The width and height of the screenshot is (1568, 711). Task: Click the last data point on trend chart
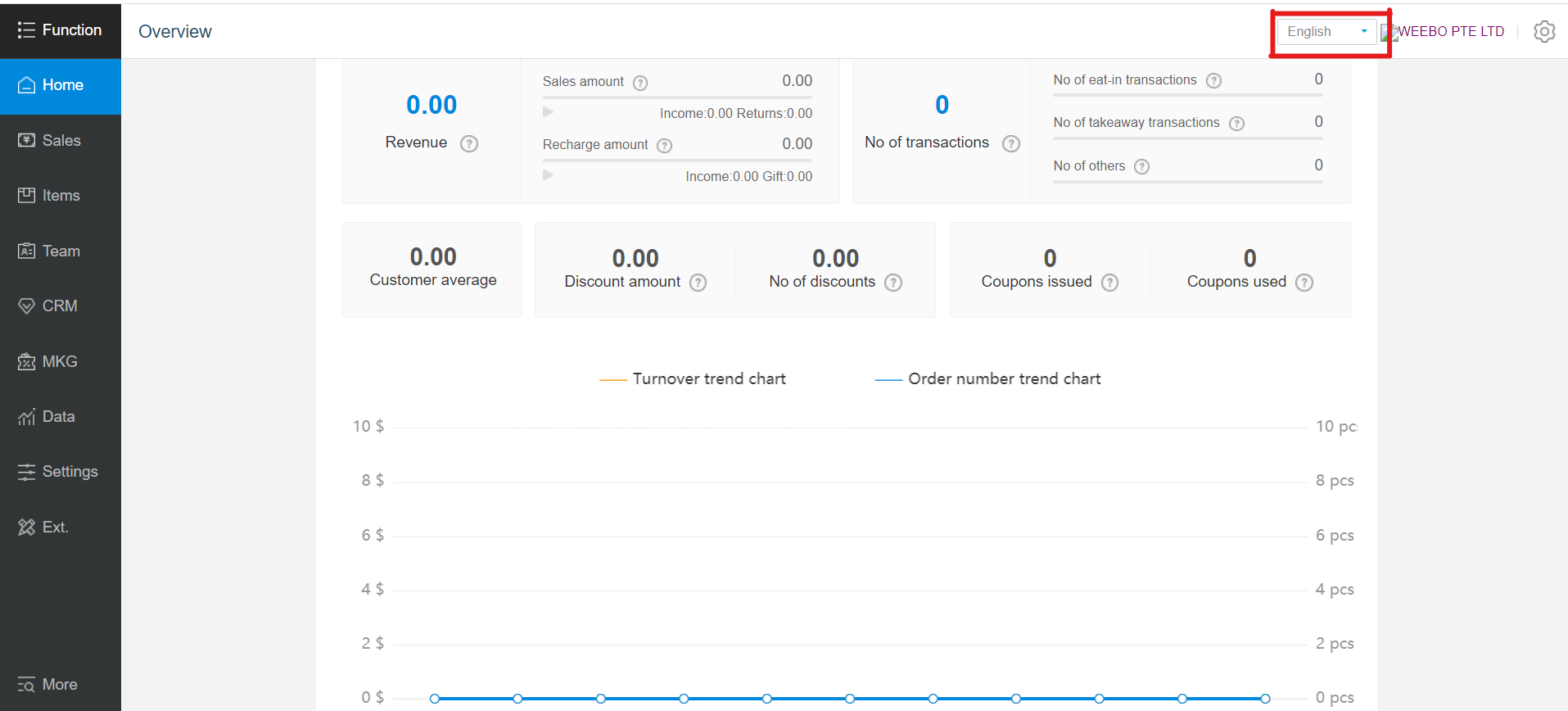(x=1265, y=699)
